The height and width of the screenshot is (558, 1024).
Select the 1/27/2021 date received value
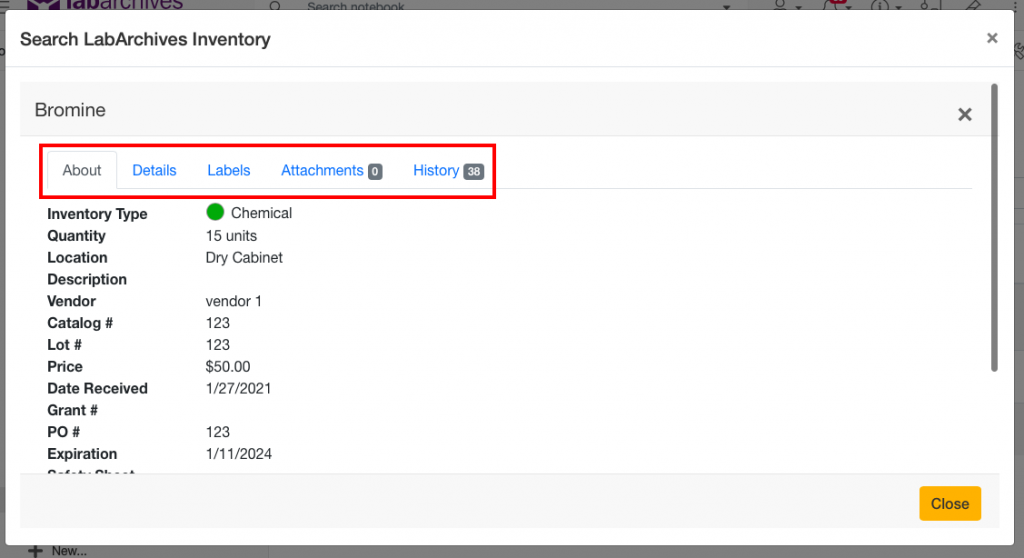(x=238, y=389)
